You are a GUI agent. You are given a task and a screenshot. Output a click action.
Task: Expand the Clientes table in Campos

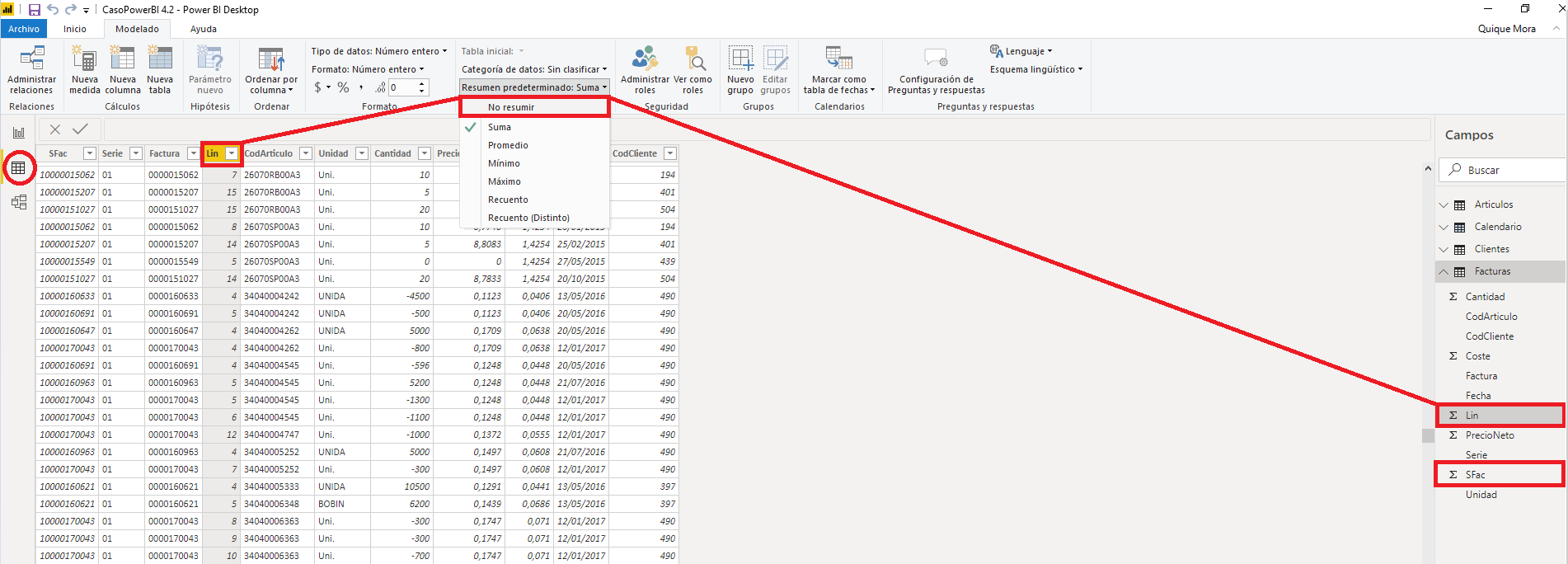pos(1444,249)
